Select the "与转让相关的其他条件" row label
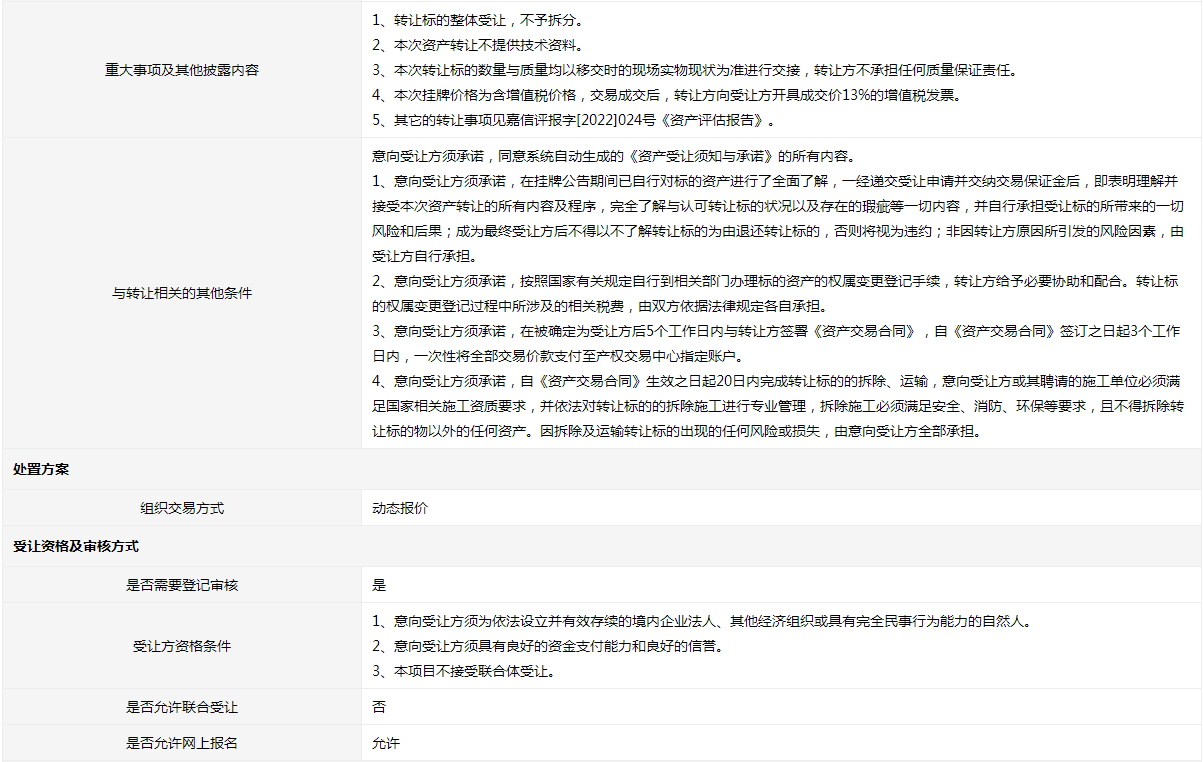 182,293
